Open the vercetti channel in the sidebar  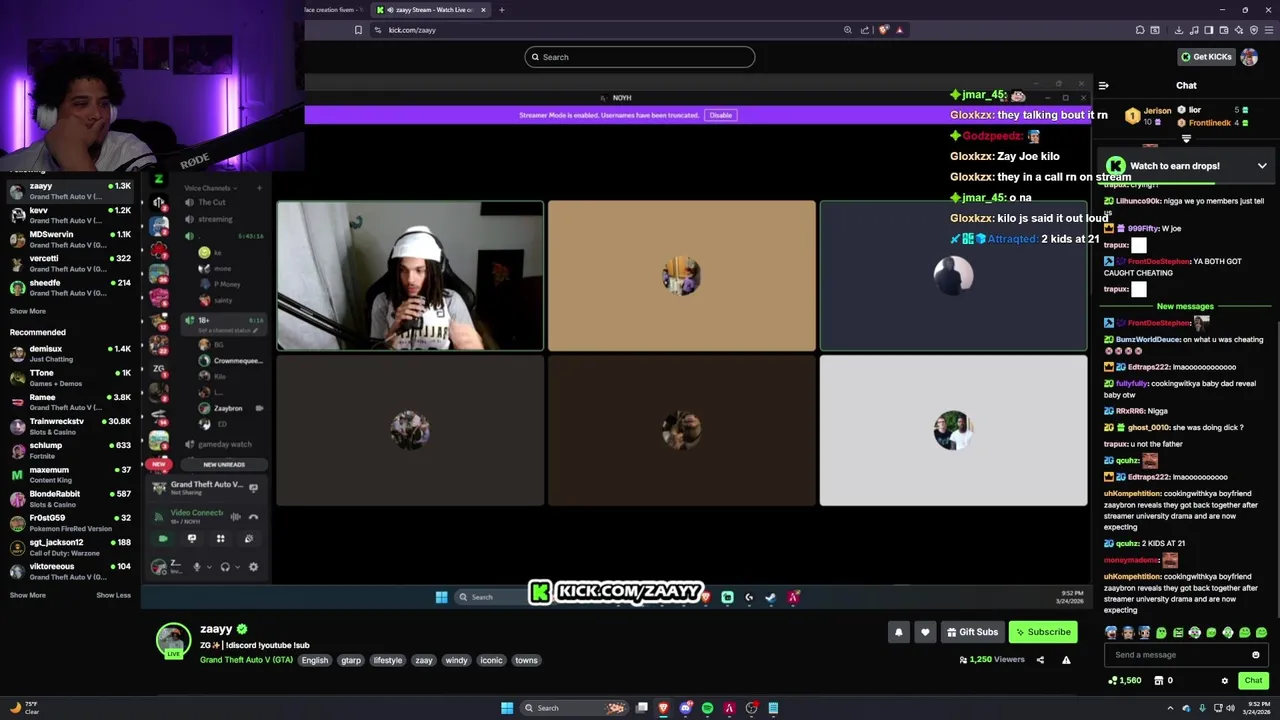[x=70, y=263]
